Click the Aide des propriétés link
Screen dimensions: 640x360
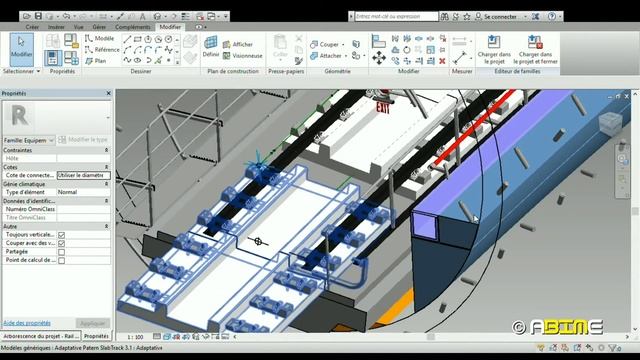pos(27,323)
